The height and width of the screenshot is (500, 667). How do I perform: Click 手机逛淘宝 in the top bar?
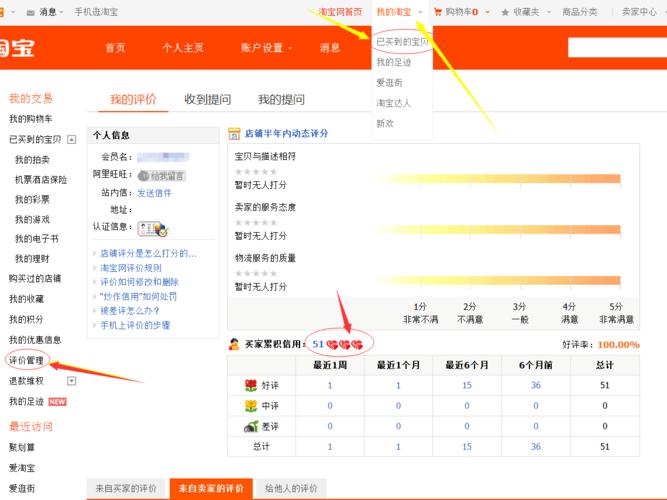pos(96,12)
